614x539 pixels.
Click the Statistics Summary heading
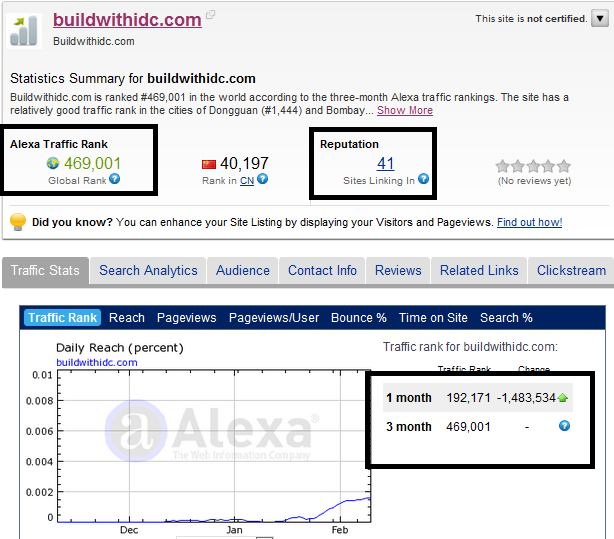(133, 78)
